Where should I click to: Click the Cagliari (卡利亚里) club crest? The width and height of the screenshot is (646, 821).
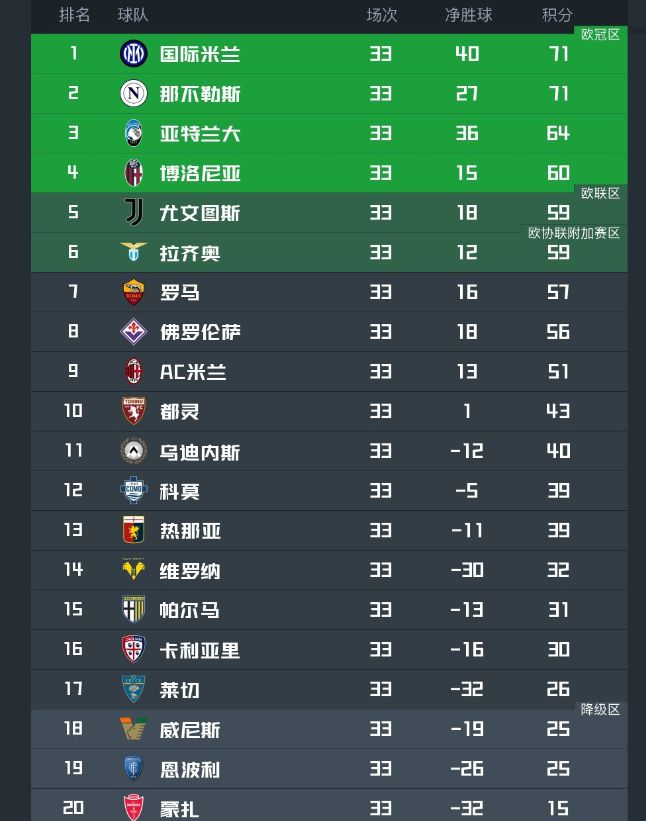pos(133,649)
